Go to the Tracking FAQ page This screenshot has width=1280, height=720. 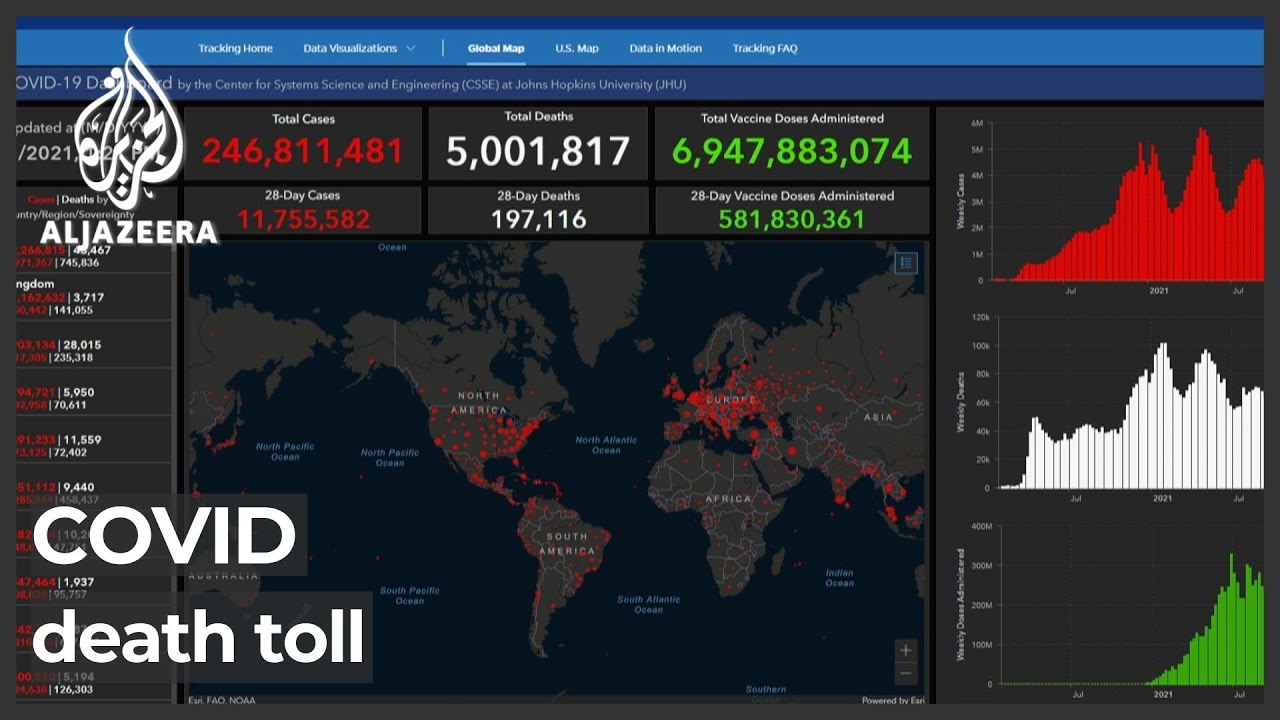click(765, 48)
